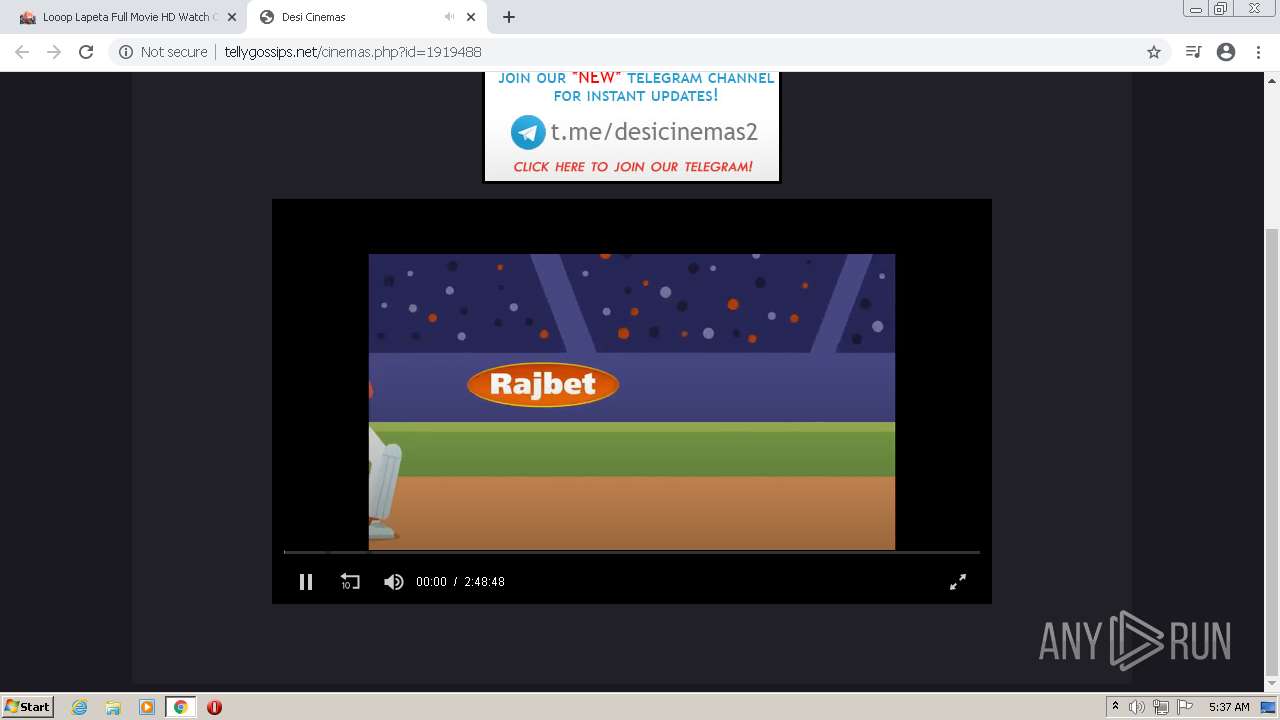Screen dimensions: 1280x720
Task: Click Show desktop button in the taskbar
Action: click(1270, 707)
